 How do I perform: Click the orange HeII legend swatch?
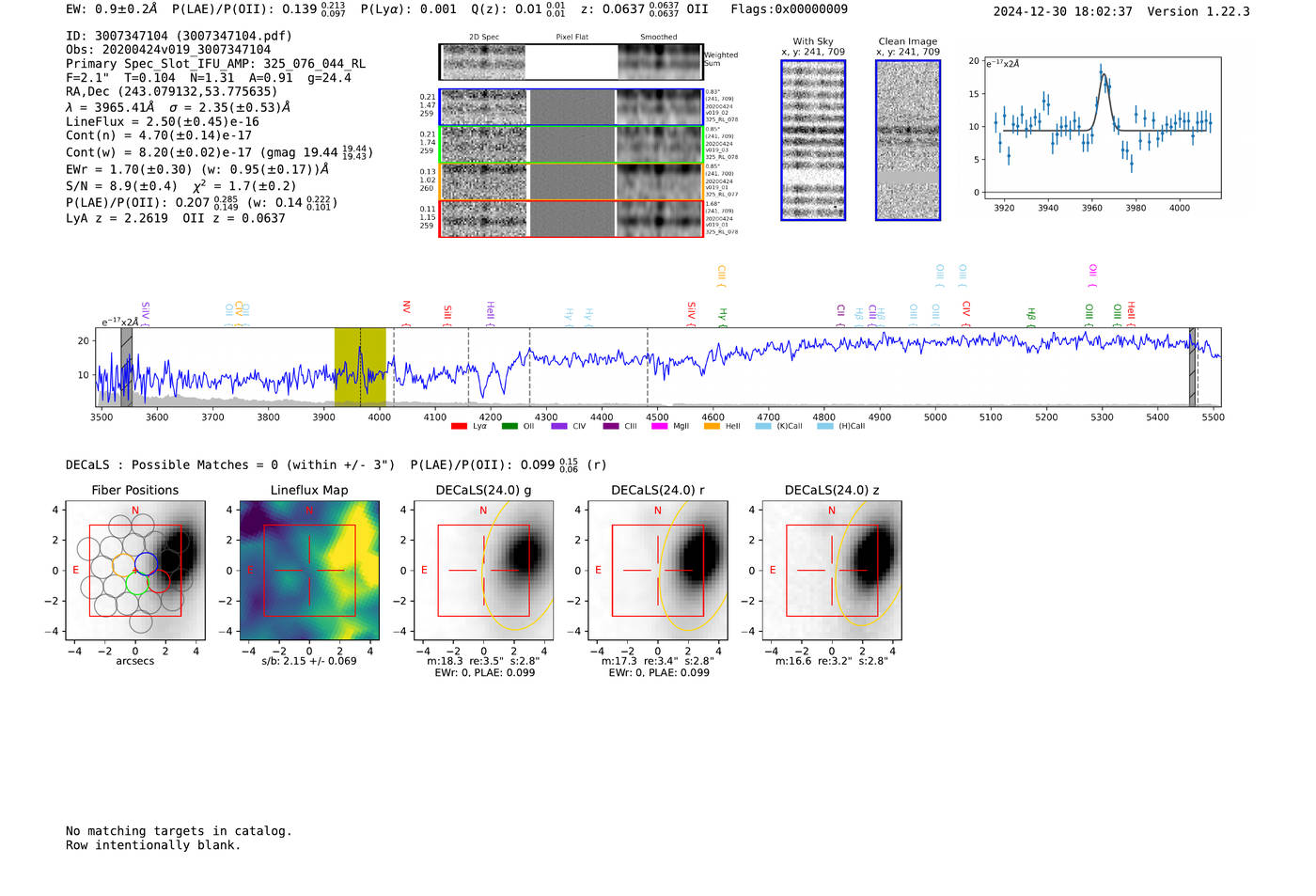(x=712, y=427)
